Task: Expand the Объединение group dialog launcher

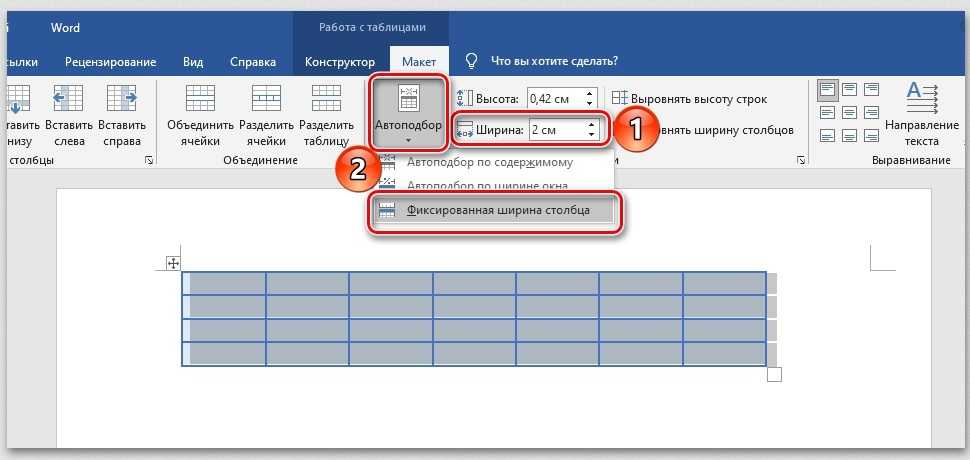Action: tap(149, 161)
